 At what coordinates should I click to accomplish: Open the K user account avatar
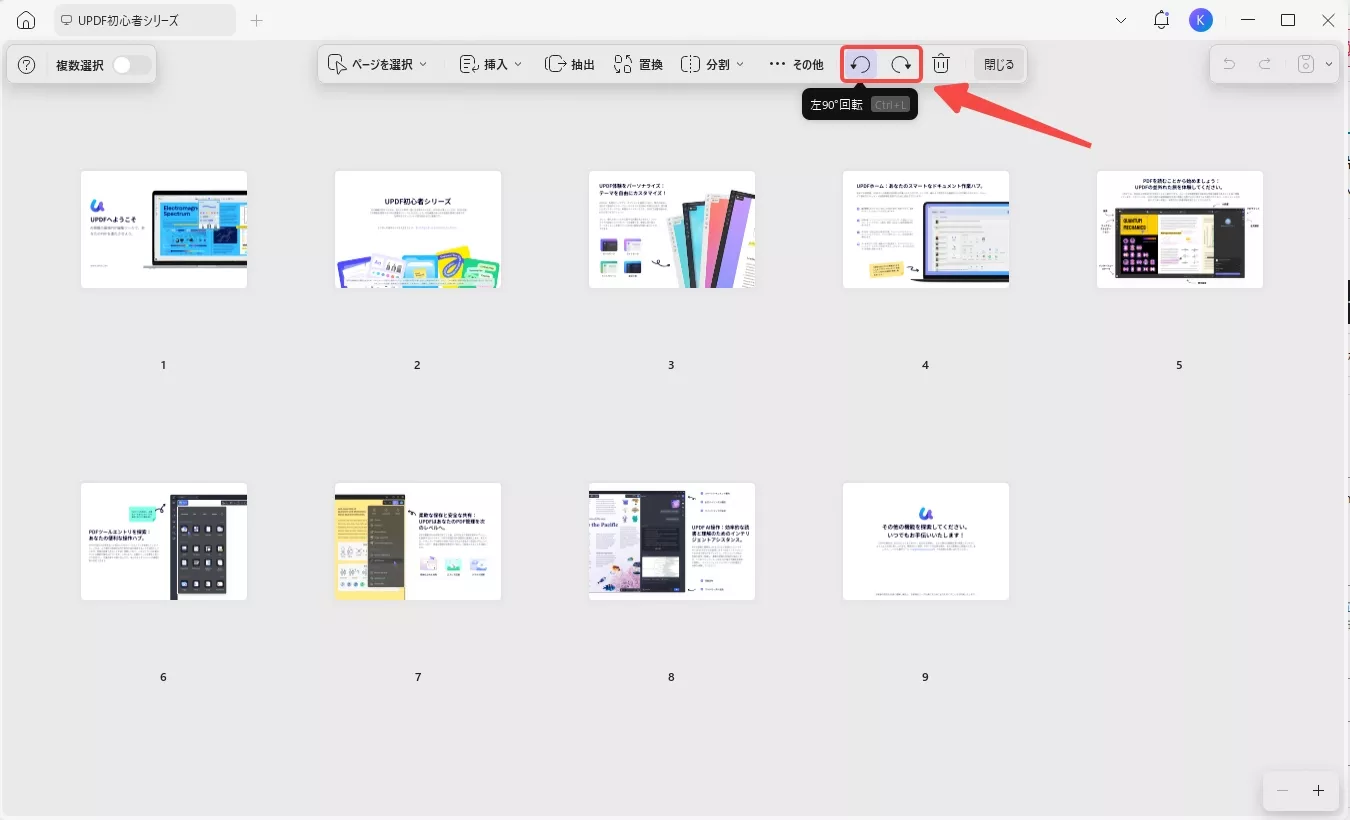pyautogui.click(x=1201, y=20)
